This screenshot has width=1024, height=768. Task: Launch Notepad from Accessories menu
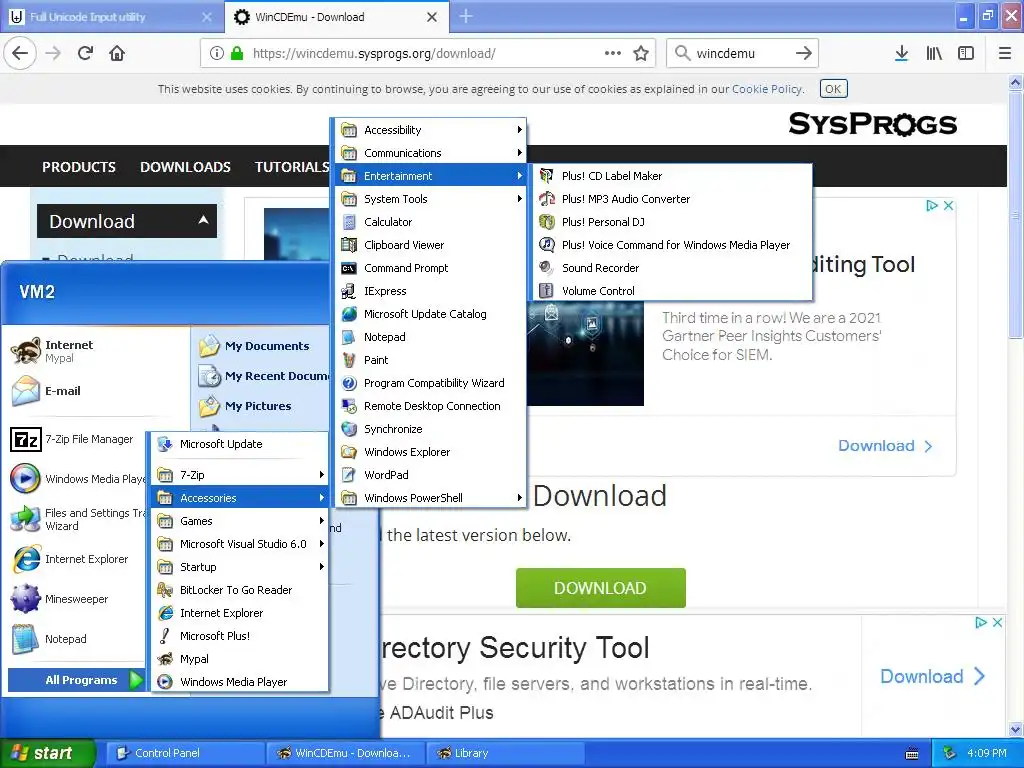tap(431, 337)
